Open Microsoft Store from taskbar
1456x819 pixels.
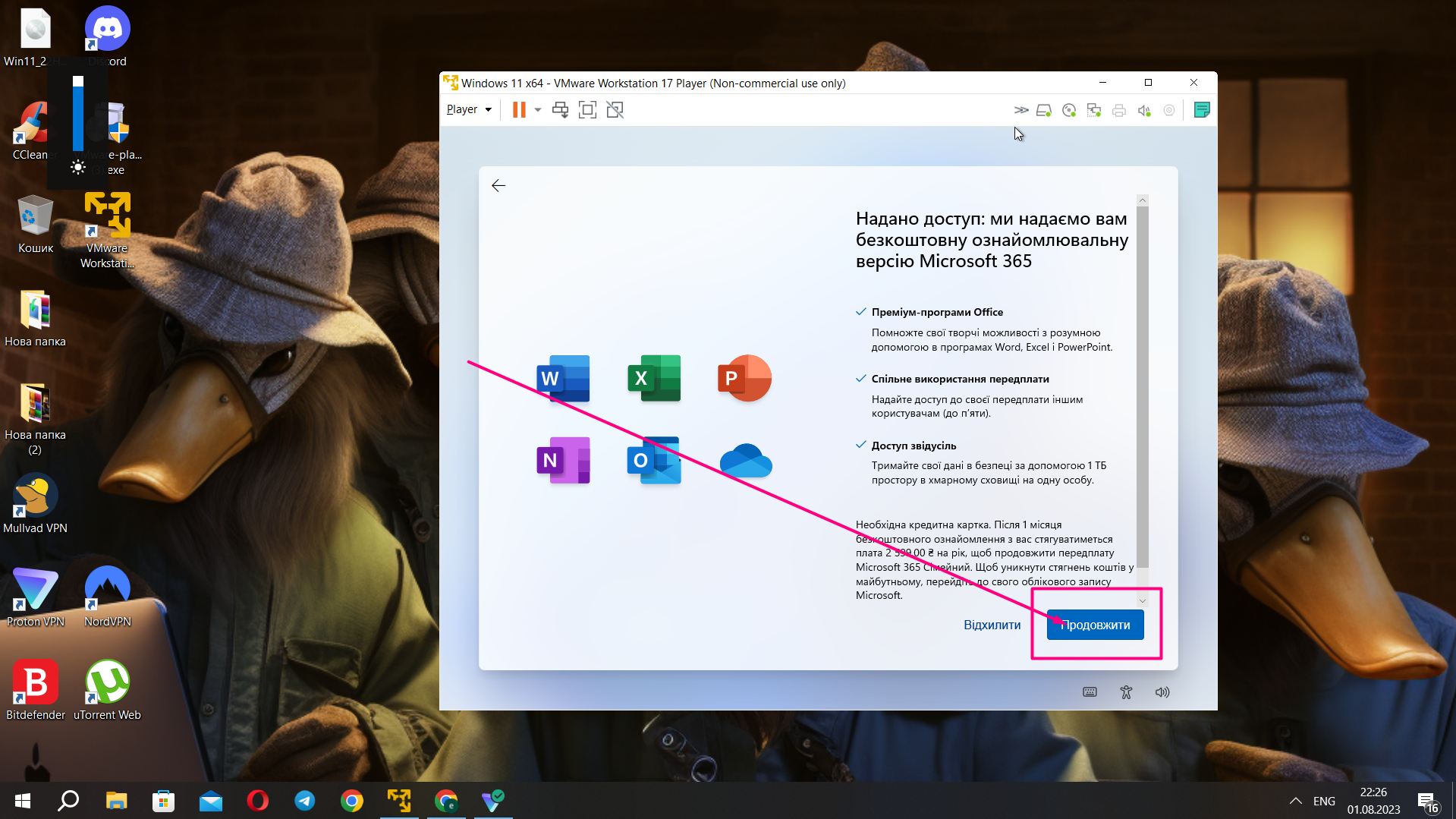[163, 801]
